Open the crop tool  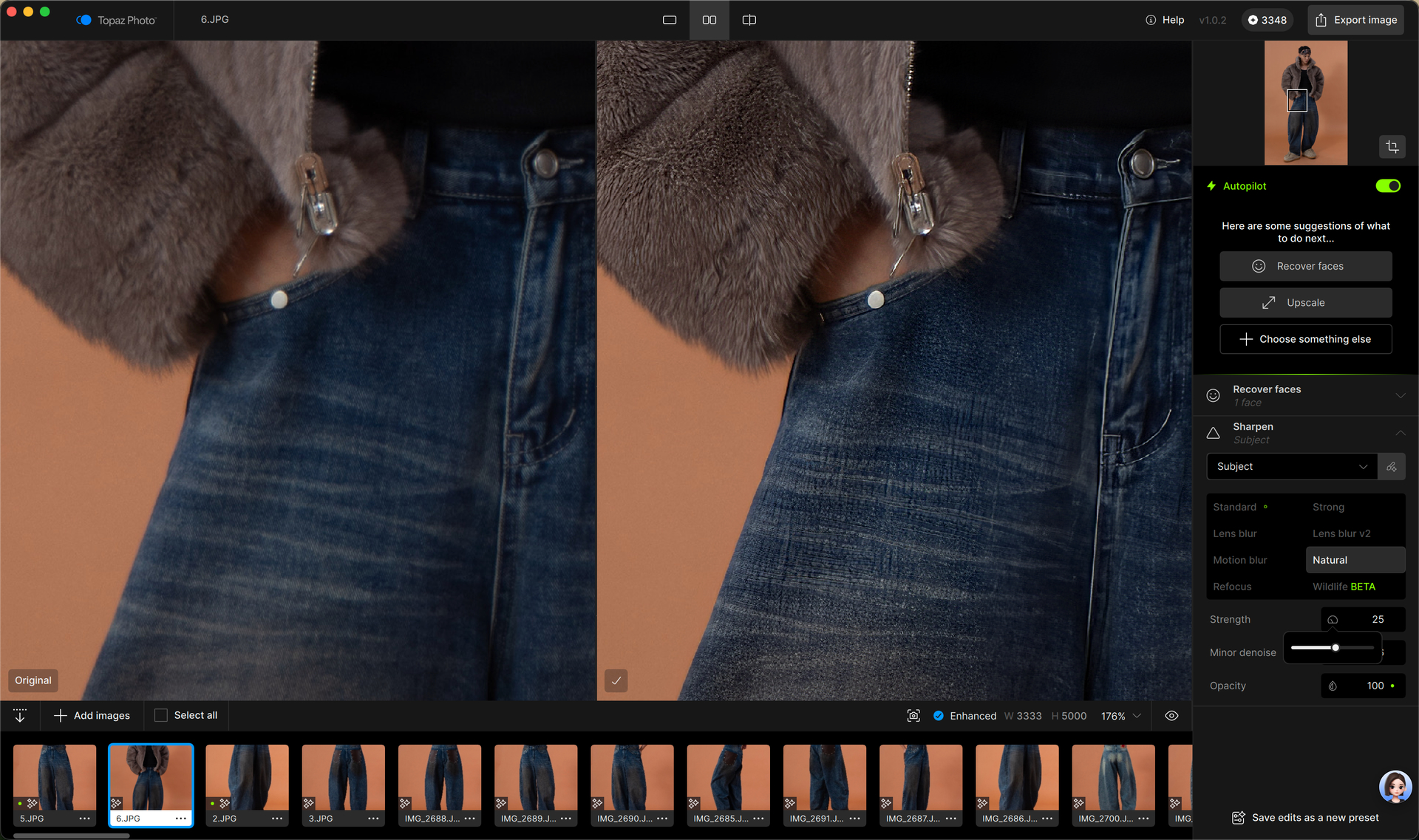1392,146
